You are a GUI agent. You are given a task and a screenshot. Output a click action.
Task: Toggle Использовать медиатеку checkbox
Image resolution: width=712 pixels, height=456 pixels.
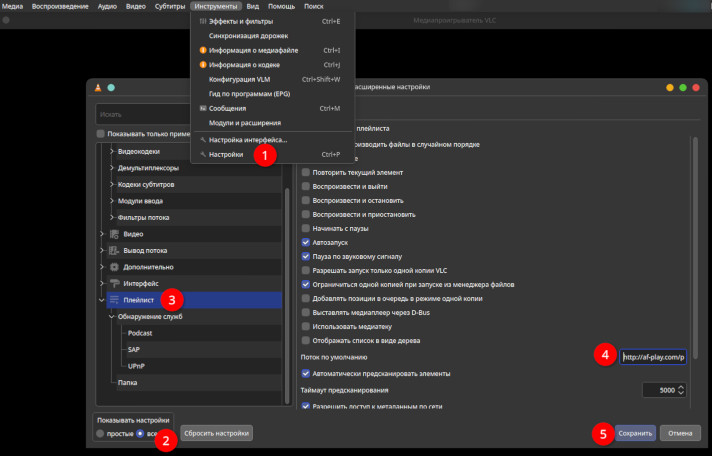click(x=306, y=326)
